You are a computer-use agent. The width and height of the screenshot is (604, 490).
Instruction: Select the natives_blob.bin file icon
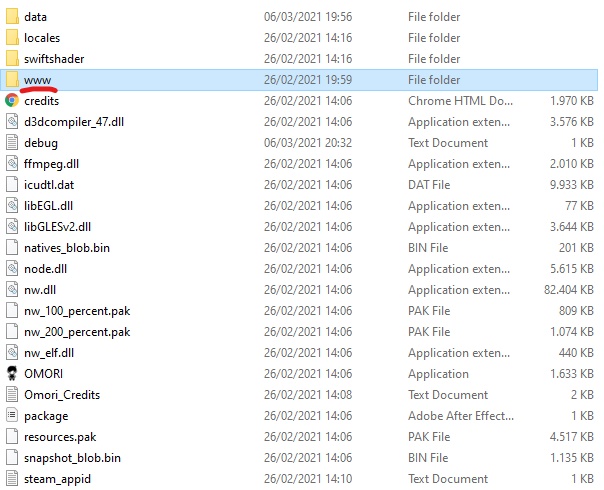[12, 248]
